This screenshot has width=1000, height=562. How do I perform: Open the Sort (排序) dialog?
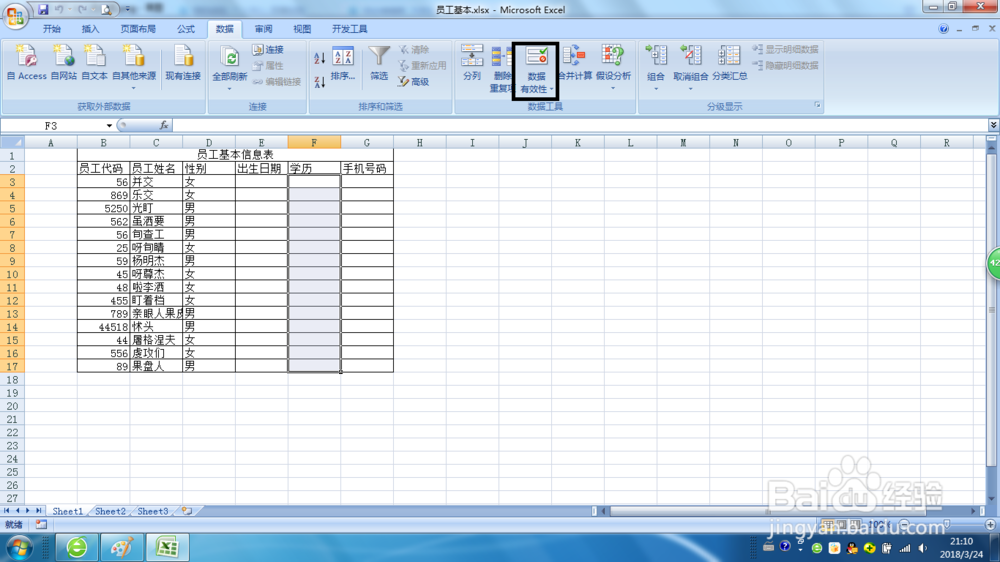tap(343, 64)
